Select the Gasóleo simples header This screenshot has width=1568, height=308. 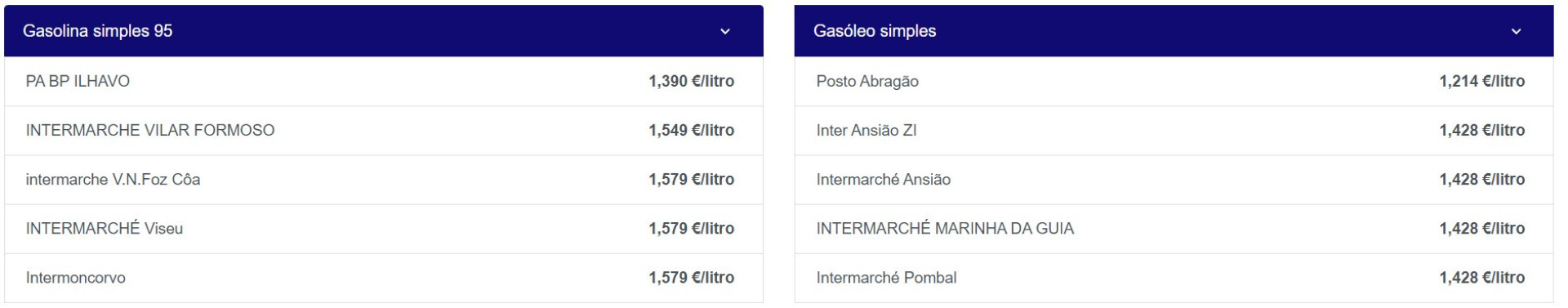1174,31
